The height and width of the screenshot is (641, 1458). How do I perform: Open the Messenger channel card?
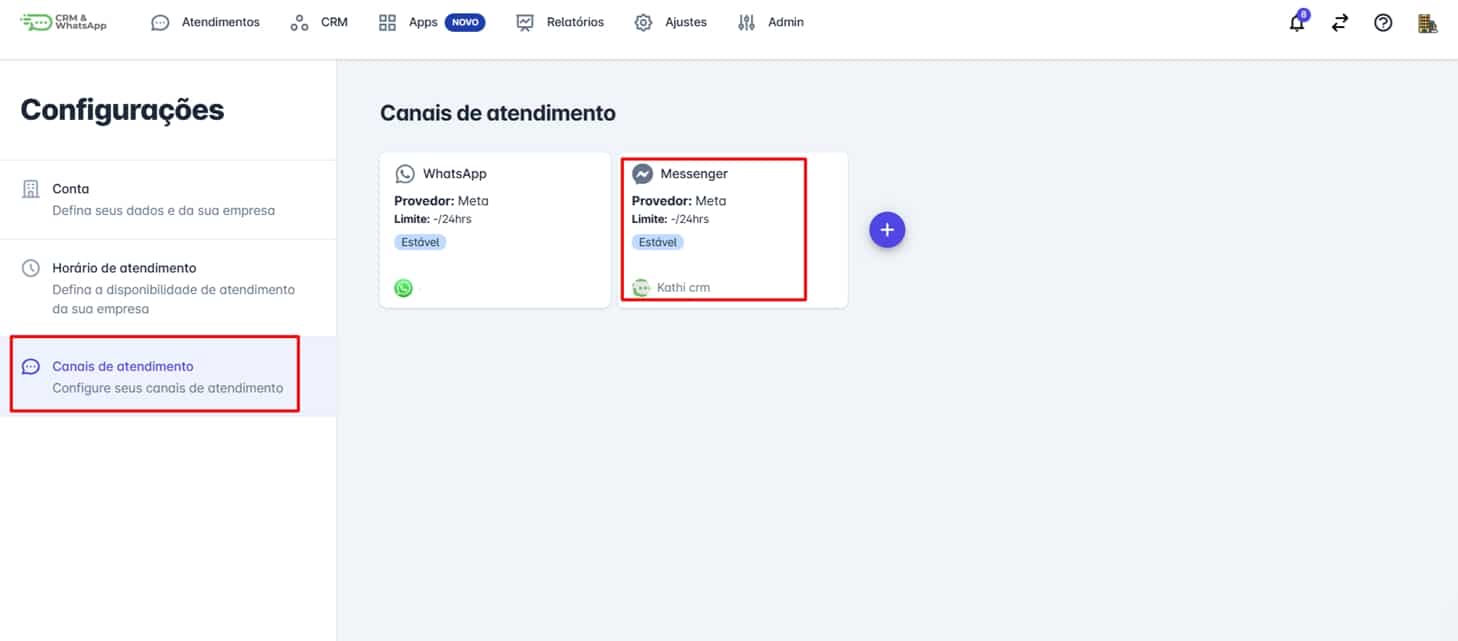click(733, 230)
